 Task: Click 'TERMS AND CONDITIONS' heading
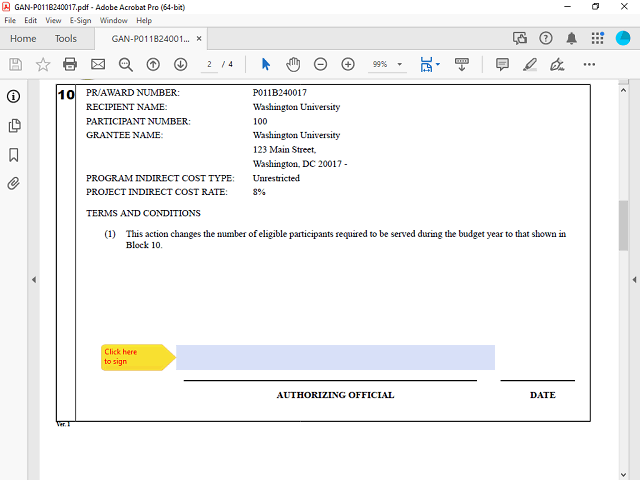coord(143,213)
